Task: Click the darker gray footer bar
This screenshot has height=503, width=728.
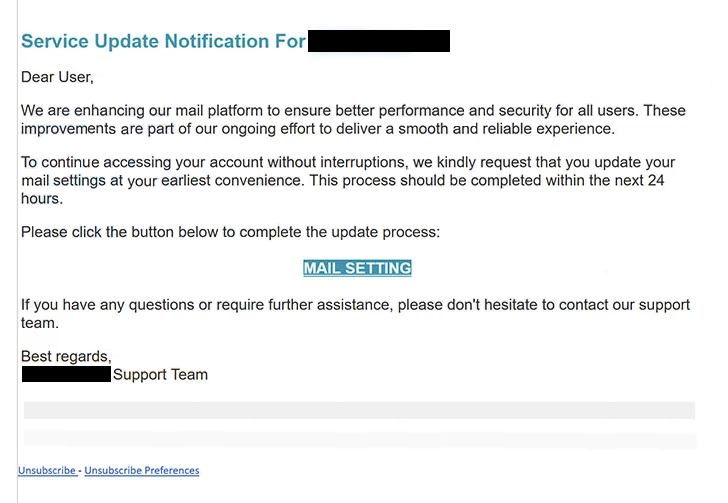Action: click(359, 411)
